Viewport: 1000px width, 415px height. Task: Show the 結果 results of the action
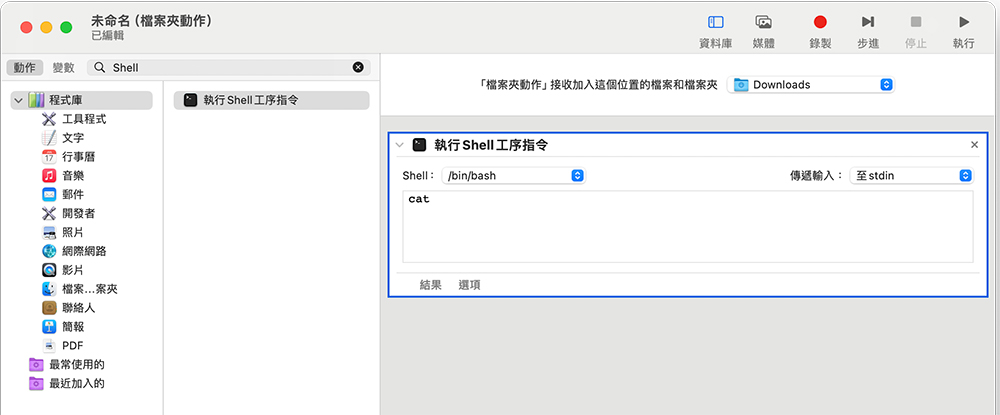430,285
